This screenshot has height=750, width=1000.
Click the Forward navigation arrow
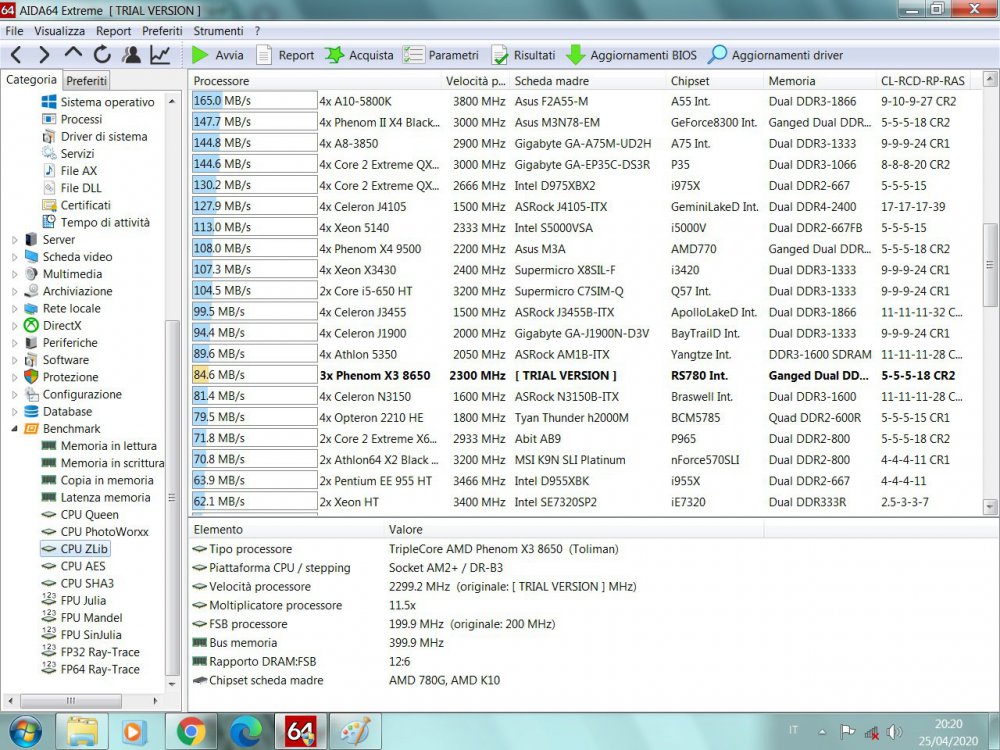point(45,55)
